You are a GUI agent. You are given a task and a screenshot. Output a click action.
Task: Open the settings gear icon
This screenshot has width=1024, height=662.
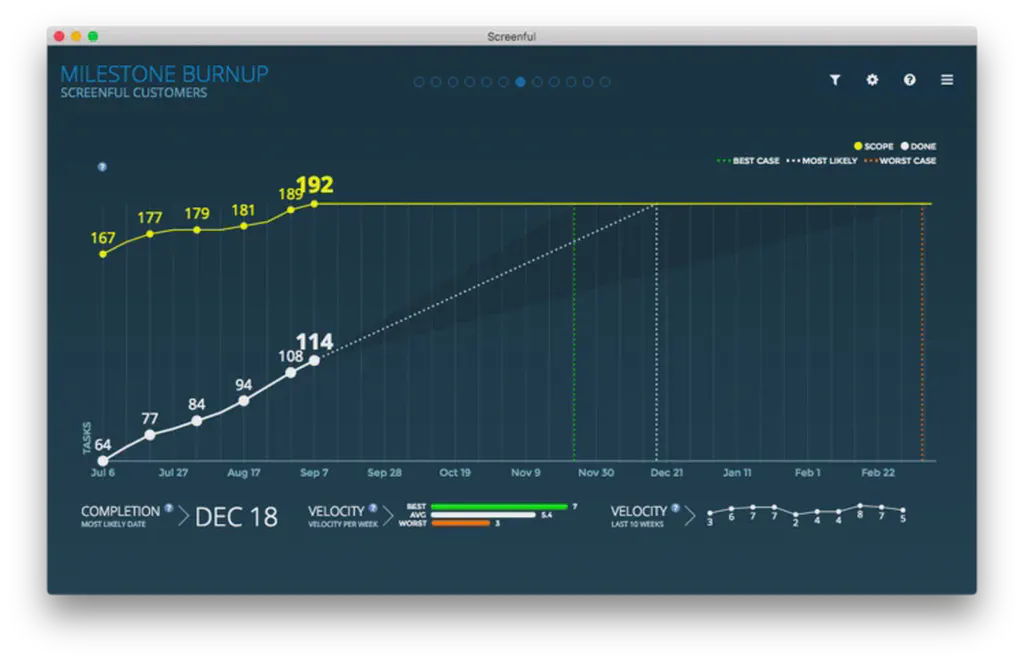coord(872,80)
